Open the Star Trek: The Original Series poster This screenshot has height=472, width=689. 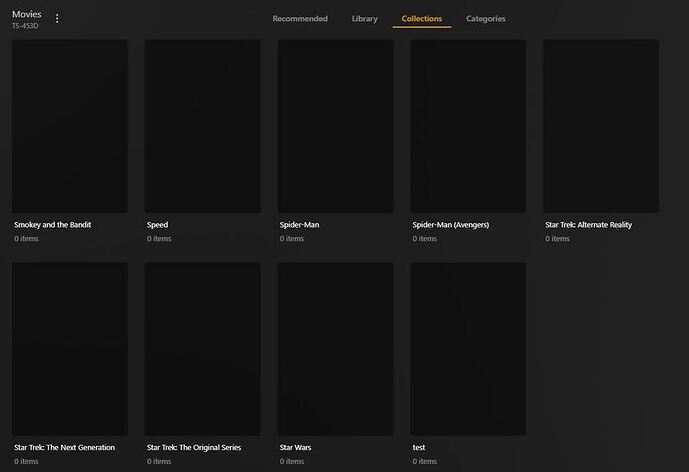click(x=203, y=349)
